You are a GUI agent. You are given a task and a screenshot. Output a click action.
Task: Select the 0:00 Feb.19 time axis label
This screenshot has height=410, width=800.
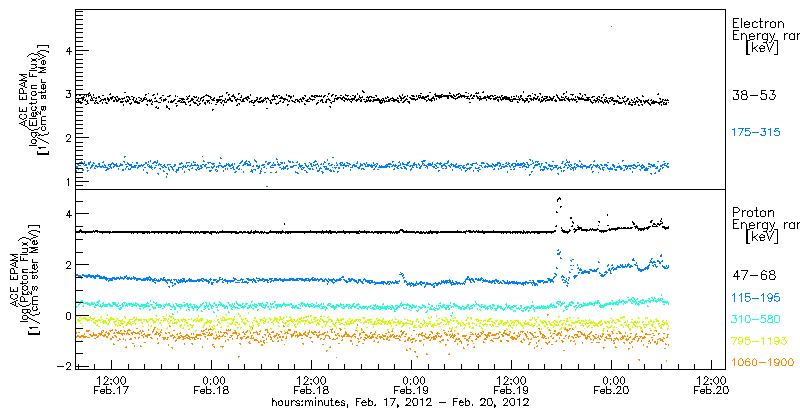[411, 385]
